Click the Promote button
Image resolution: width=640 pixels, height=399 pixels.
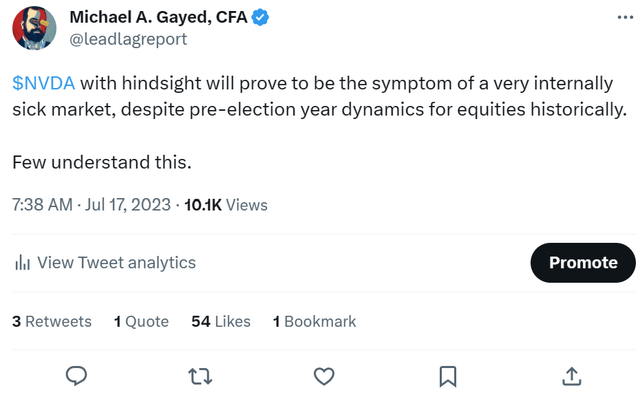(583, 263)
